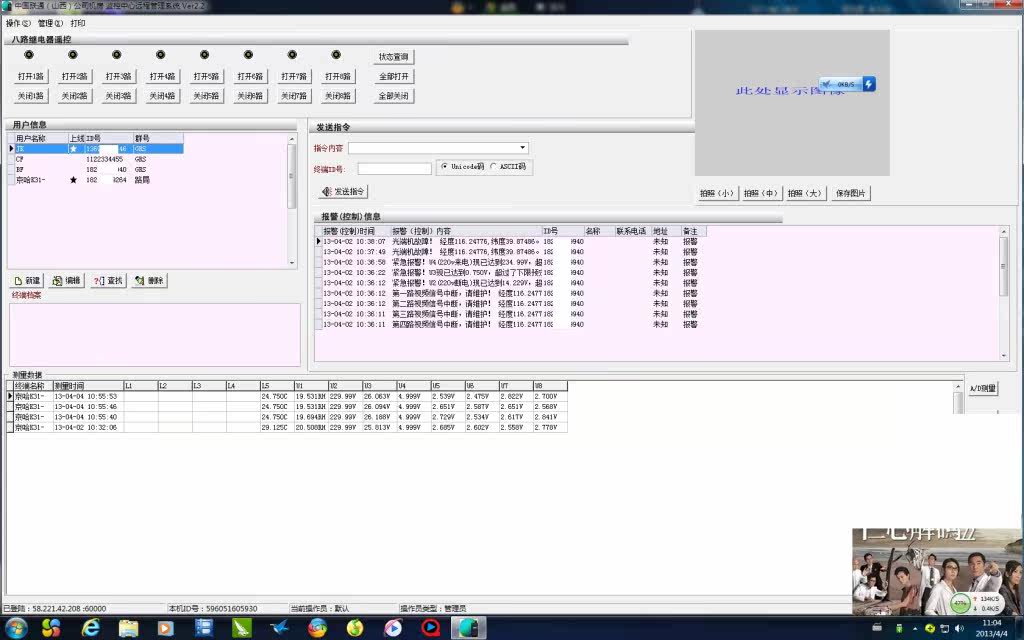The width and height of the screenshot is (1024, 640).
Task: Select the Unicode码 radio option
Action: [445, 167]
